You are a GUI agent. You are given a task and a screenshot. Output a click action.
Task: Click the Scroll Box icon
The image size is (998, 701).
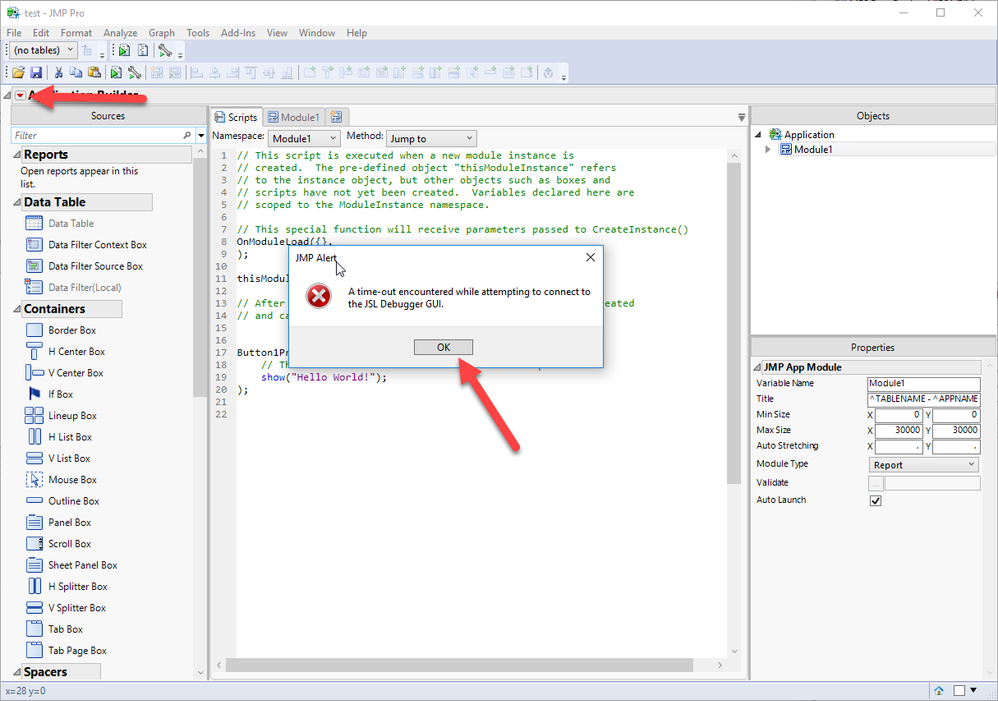click(34, 544)
